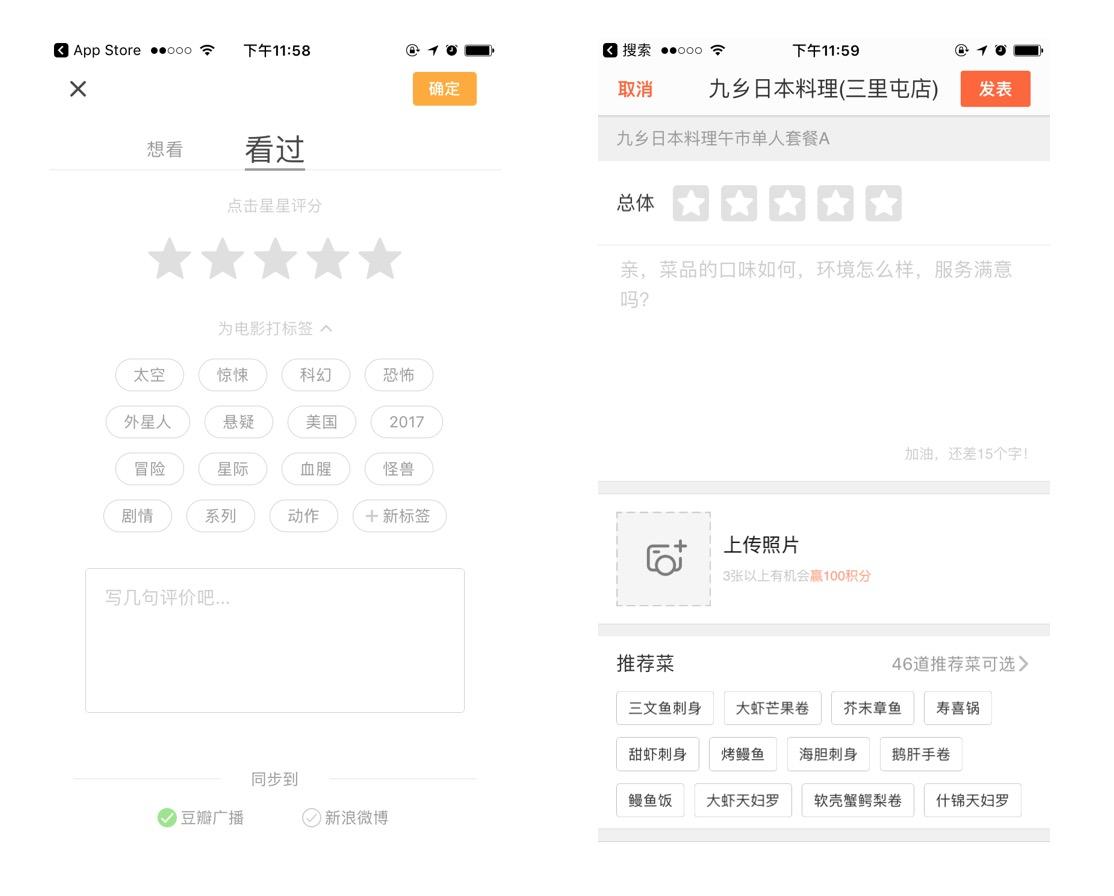Disable syncing to 豆瓣广播
The image size is (1114, 896).
[200, 817]
